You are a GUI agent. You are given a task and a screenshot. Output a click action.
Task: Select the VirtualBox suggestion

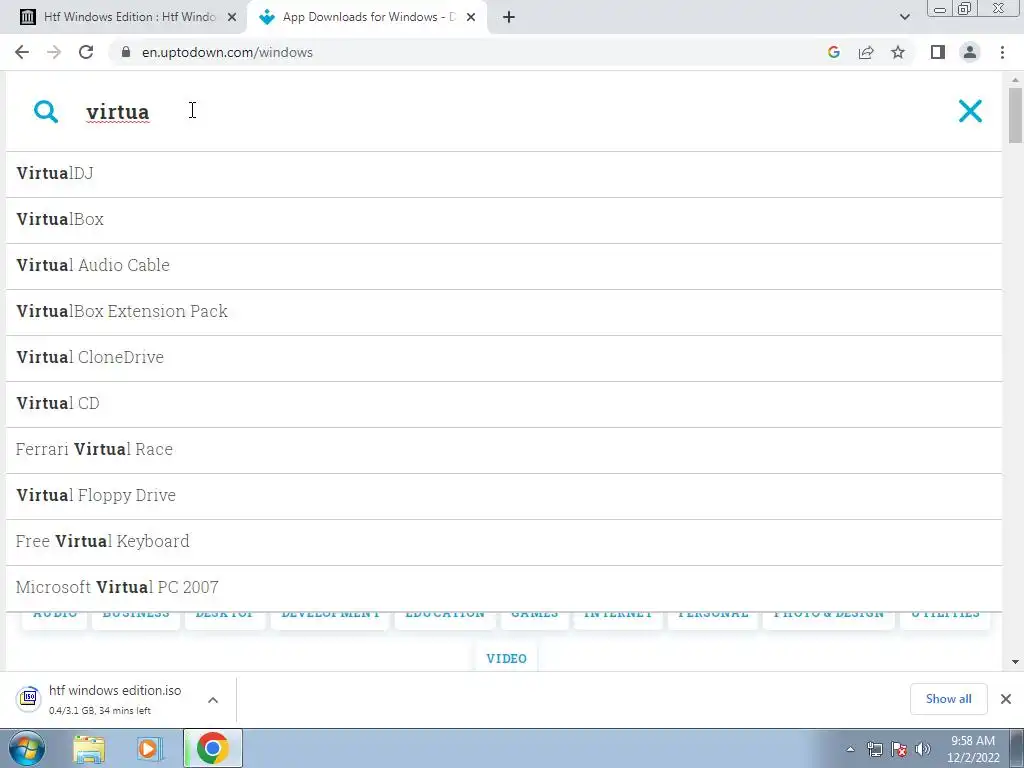(504, 220)
